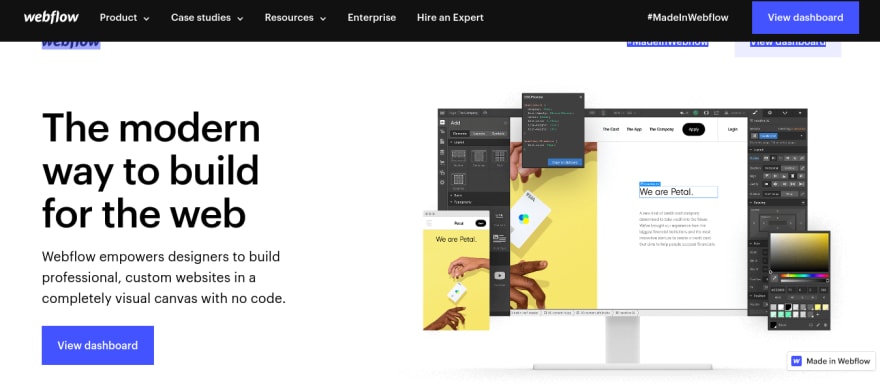Expand the Case studies dropdown
Image resolution: width=880 pixels, height=391 pixels.
click(x=207, y=18)
